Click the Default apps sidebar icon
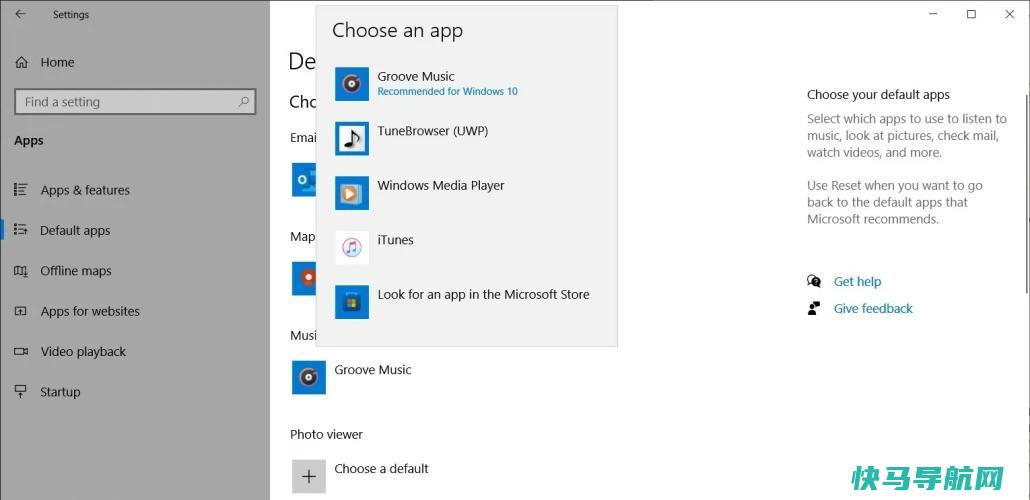Screen dimensions: 1030x500 click(x=20, y=230)
